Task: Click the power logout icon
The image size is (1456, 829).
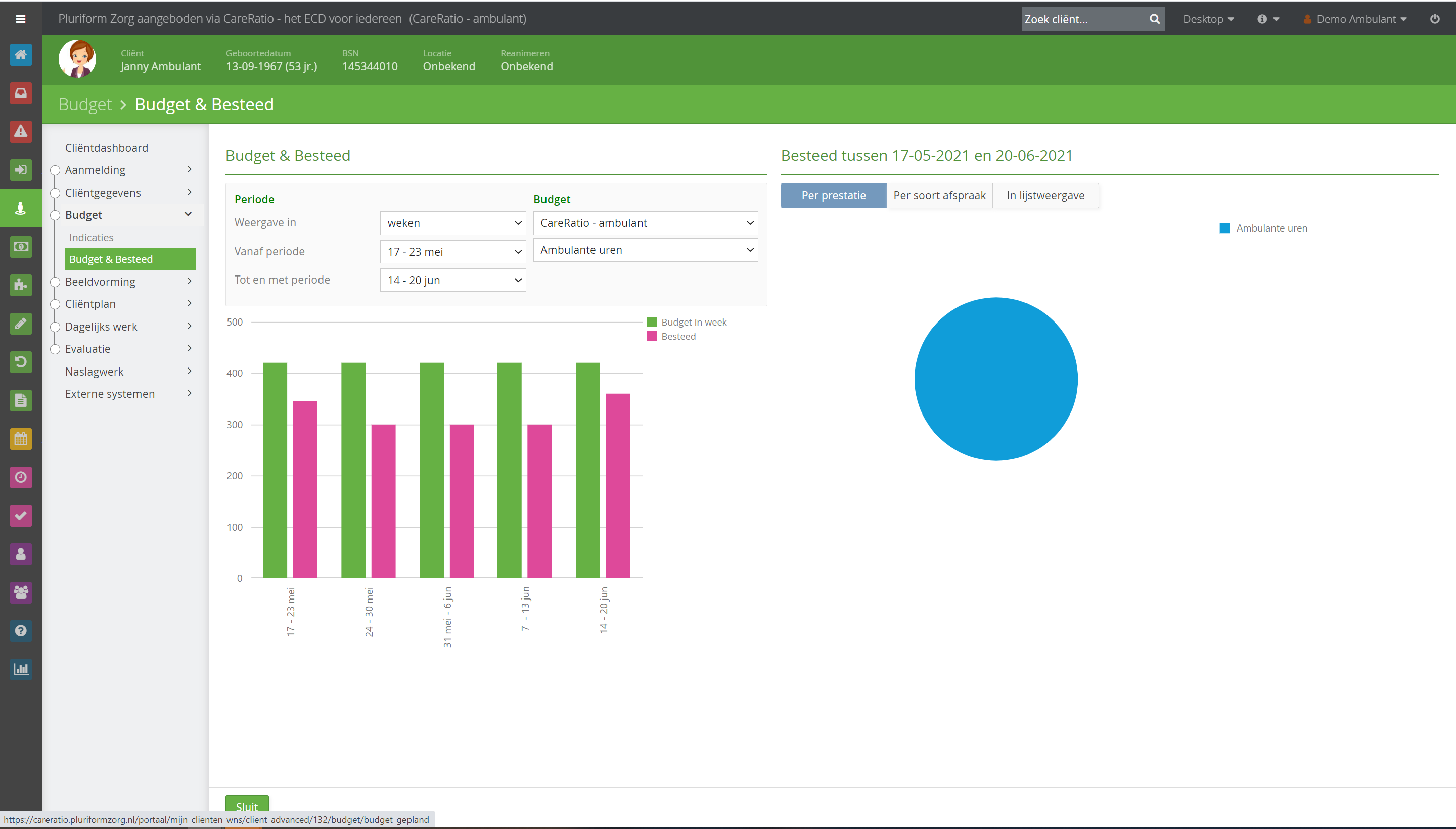Action: [1434, 19]
